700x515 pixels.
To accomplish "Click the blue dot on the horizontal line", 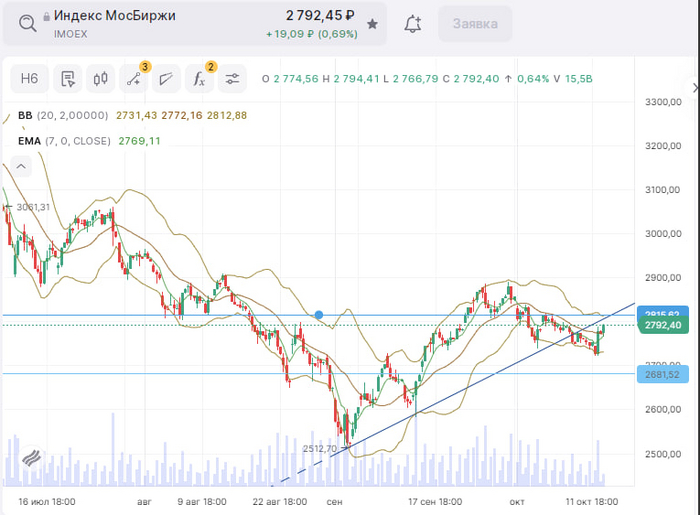I will click(319, 315).
